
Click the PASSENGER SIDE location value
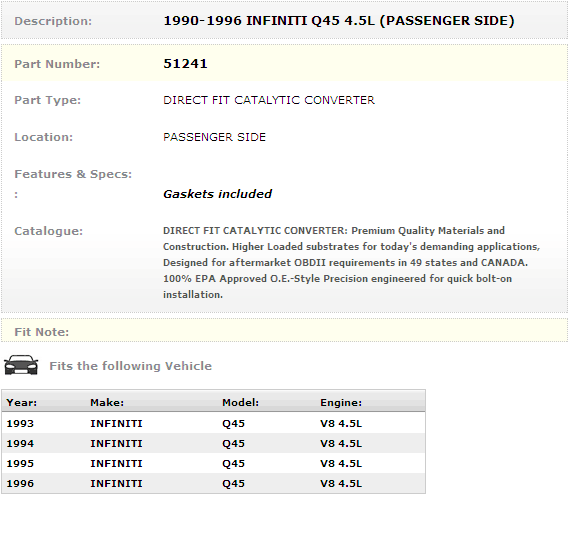point(214,137)
